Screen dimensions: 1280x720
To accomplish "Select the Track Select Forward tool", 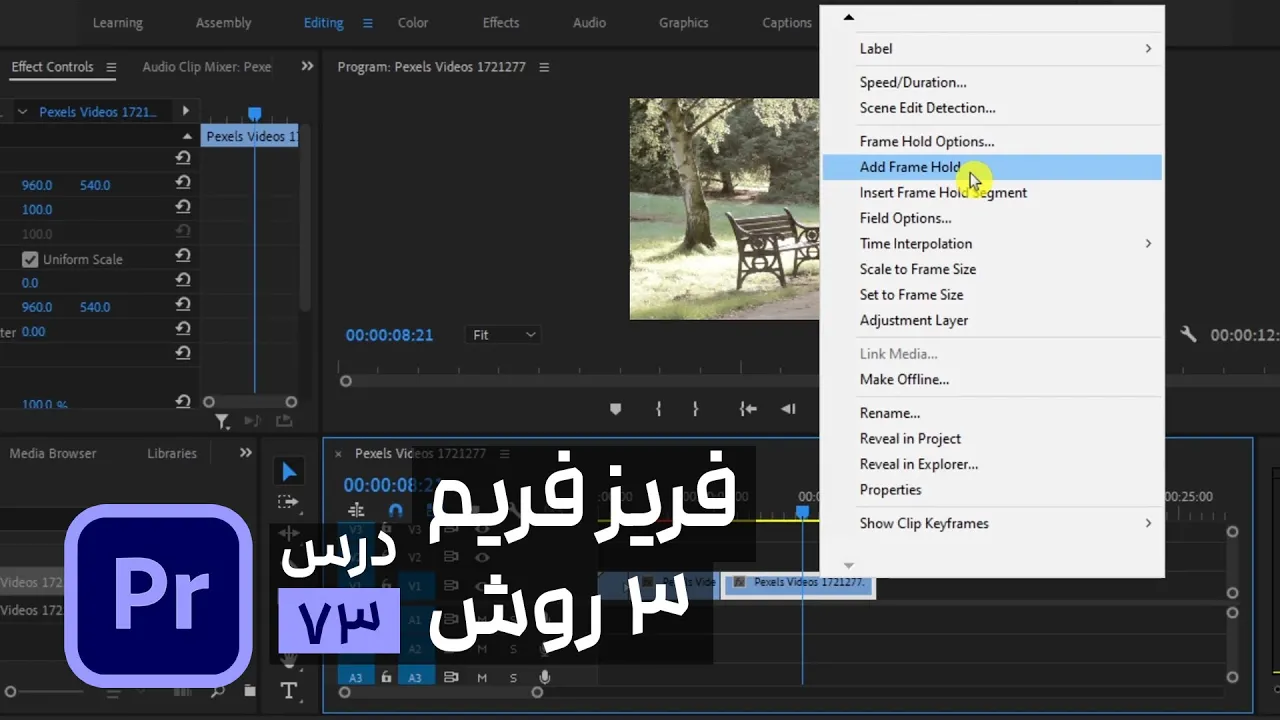I will pyautogui.click(x=289, y=502).
